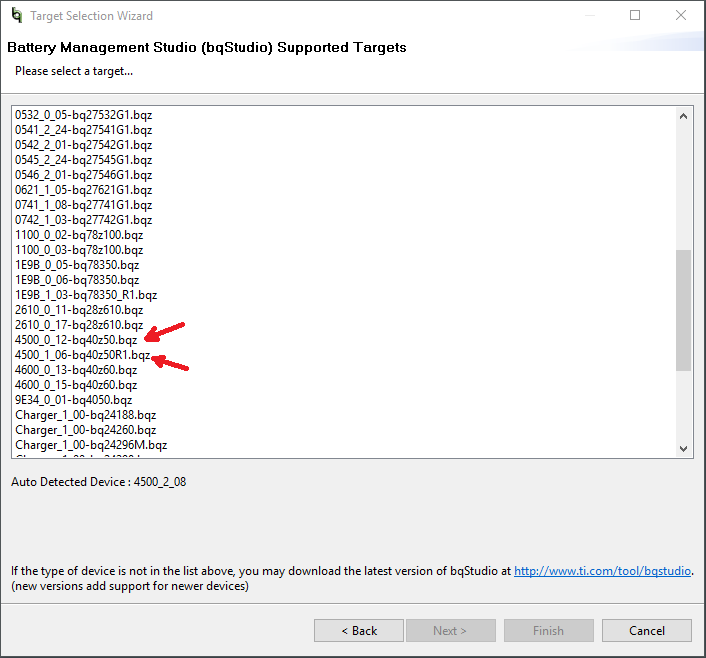Select 0541_2_24-bq27541G1.bqz target
The width and height of the screenshot is (706, 658).
pos(84,130)
